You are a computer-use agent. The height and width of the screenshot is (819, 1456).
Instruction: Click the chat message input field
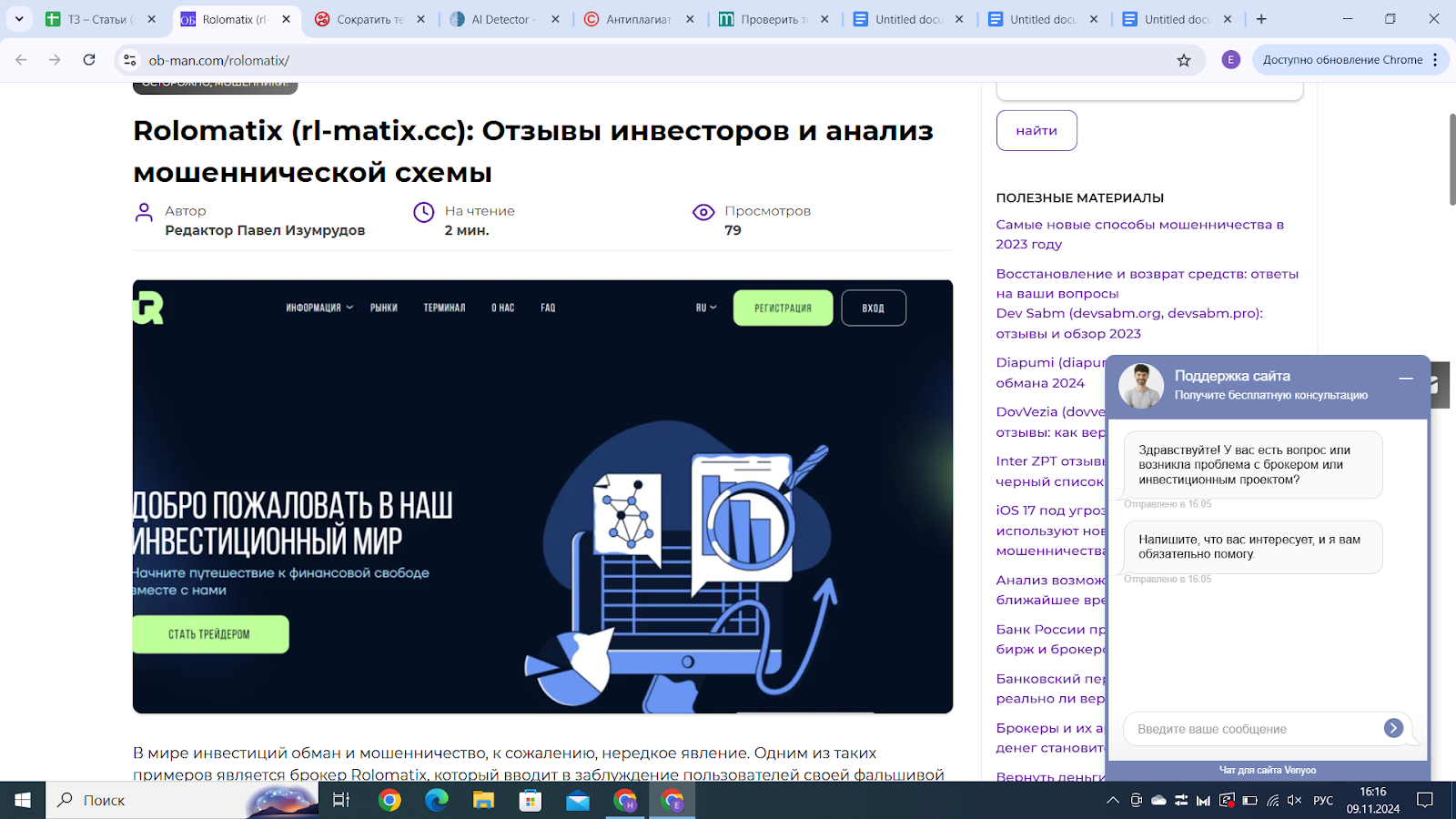[1251, 729]
